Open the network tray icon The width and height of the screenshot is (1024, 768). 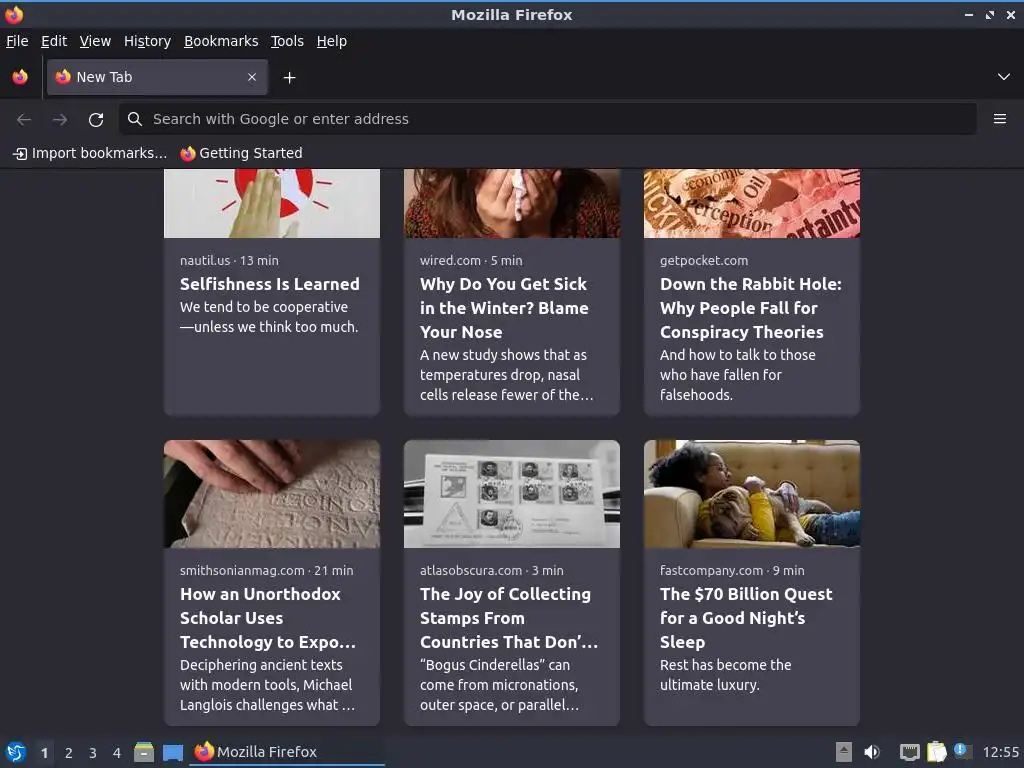coord(909,752)
